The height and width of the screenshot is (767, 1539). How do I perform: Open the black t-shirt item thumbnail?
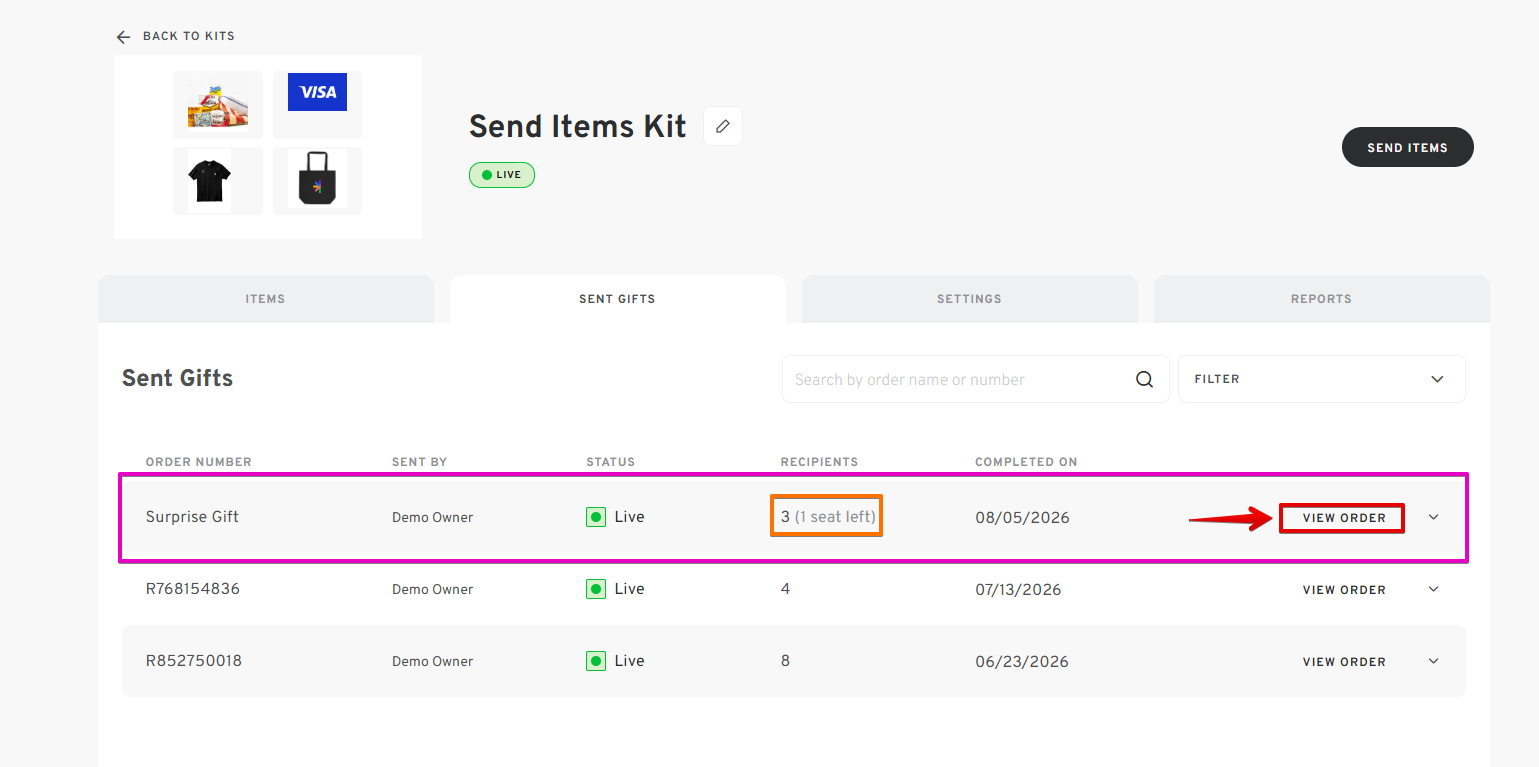pos(209,181)
